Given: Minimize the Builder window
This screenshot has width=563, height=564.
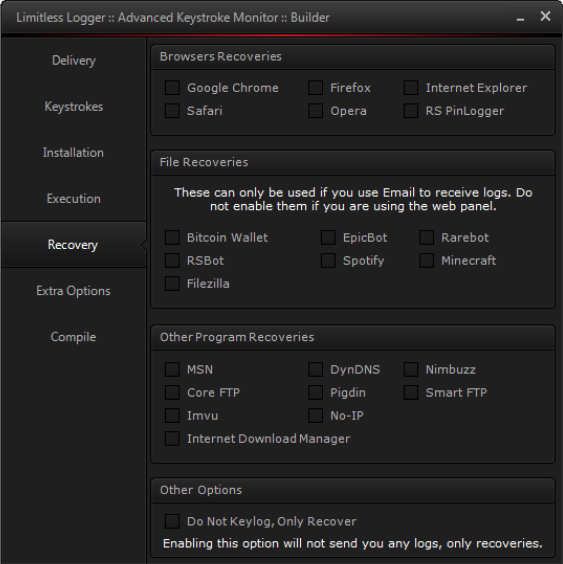Looking at the screenshot, I should coord(520,18).
